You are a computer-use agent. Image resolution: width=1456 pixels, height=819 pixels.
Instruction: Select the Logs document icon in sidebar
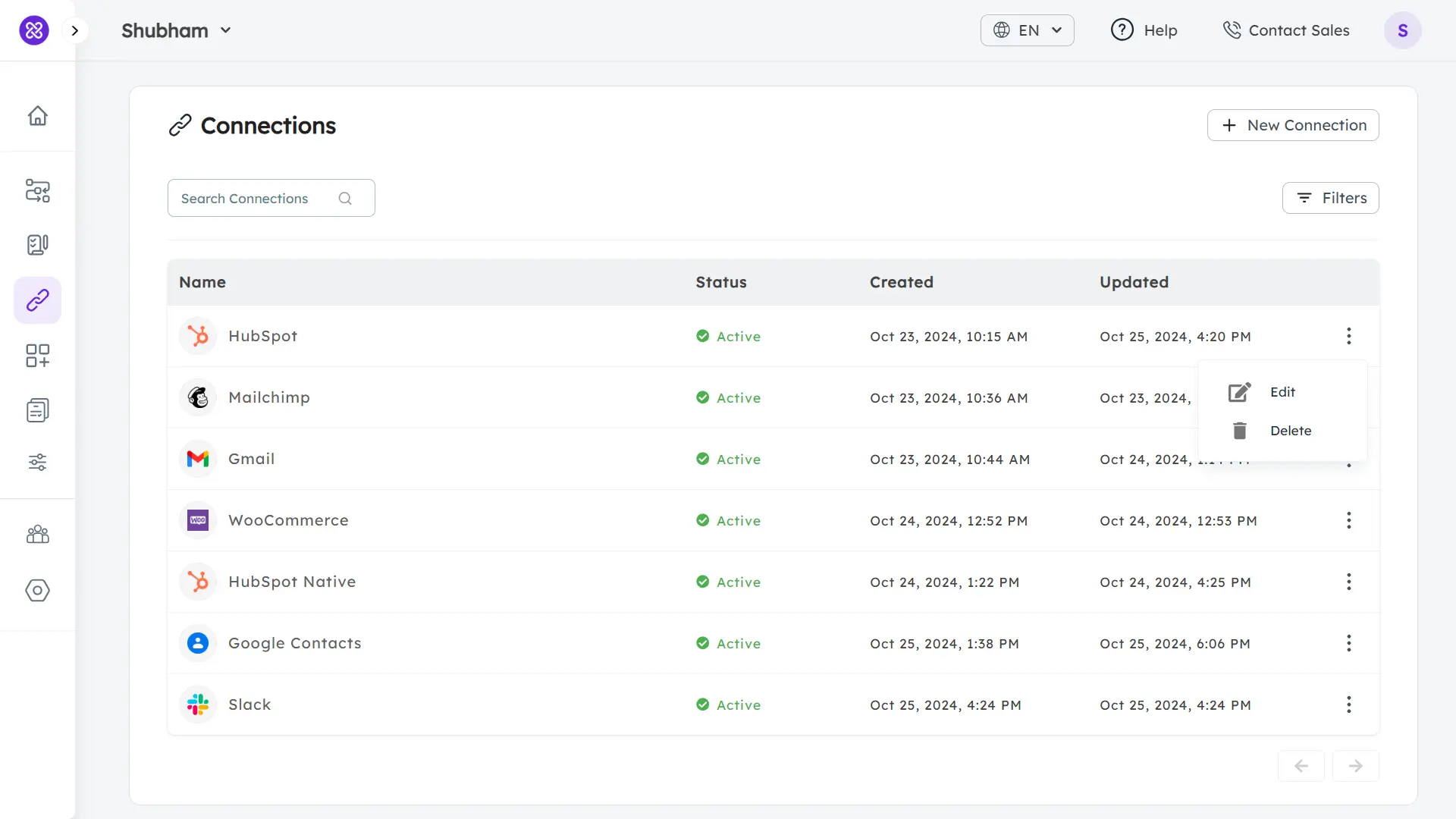pos(37,409)
